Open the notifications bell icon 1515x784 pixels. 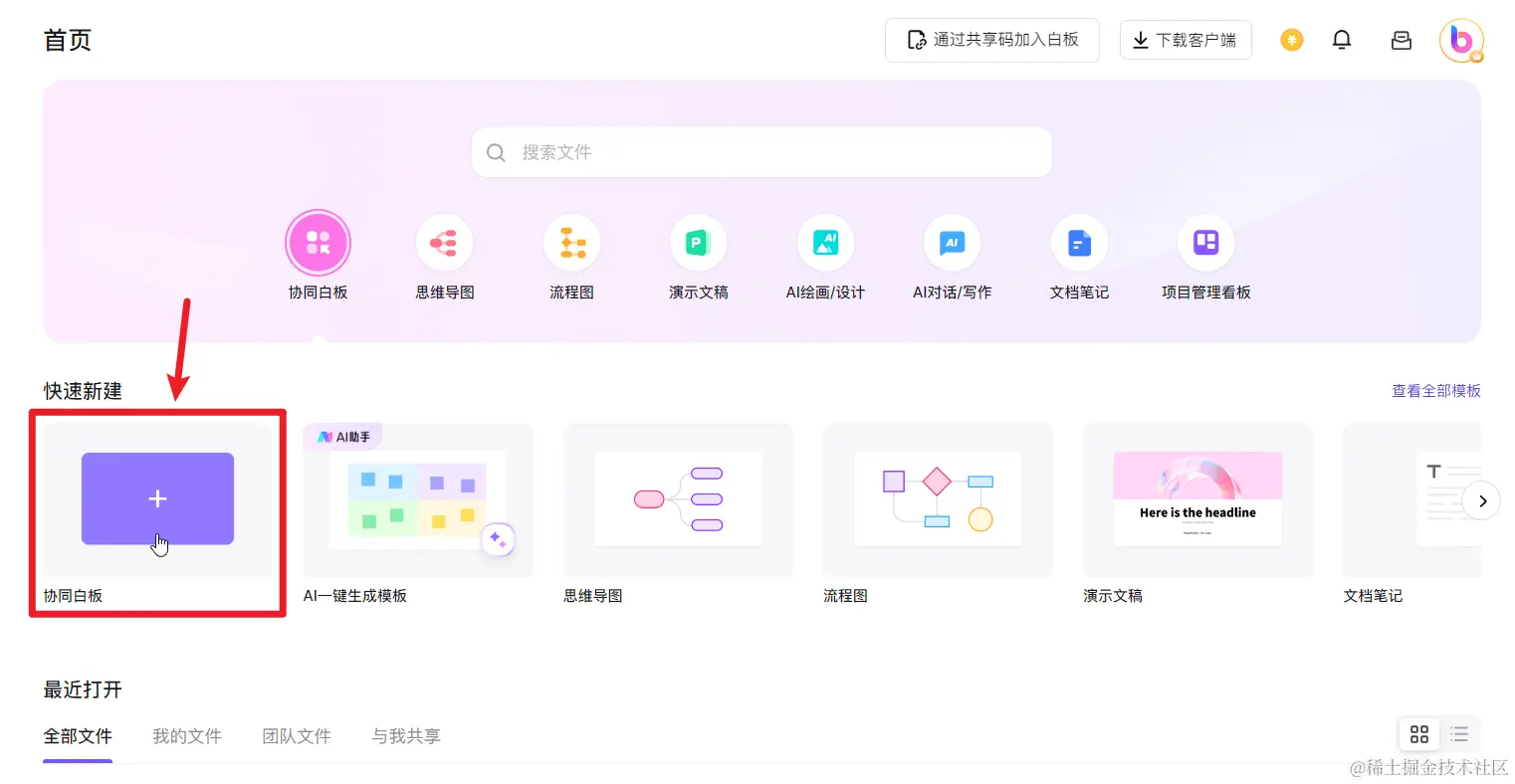tap(1342, 40)
